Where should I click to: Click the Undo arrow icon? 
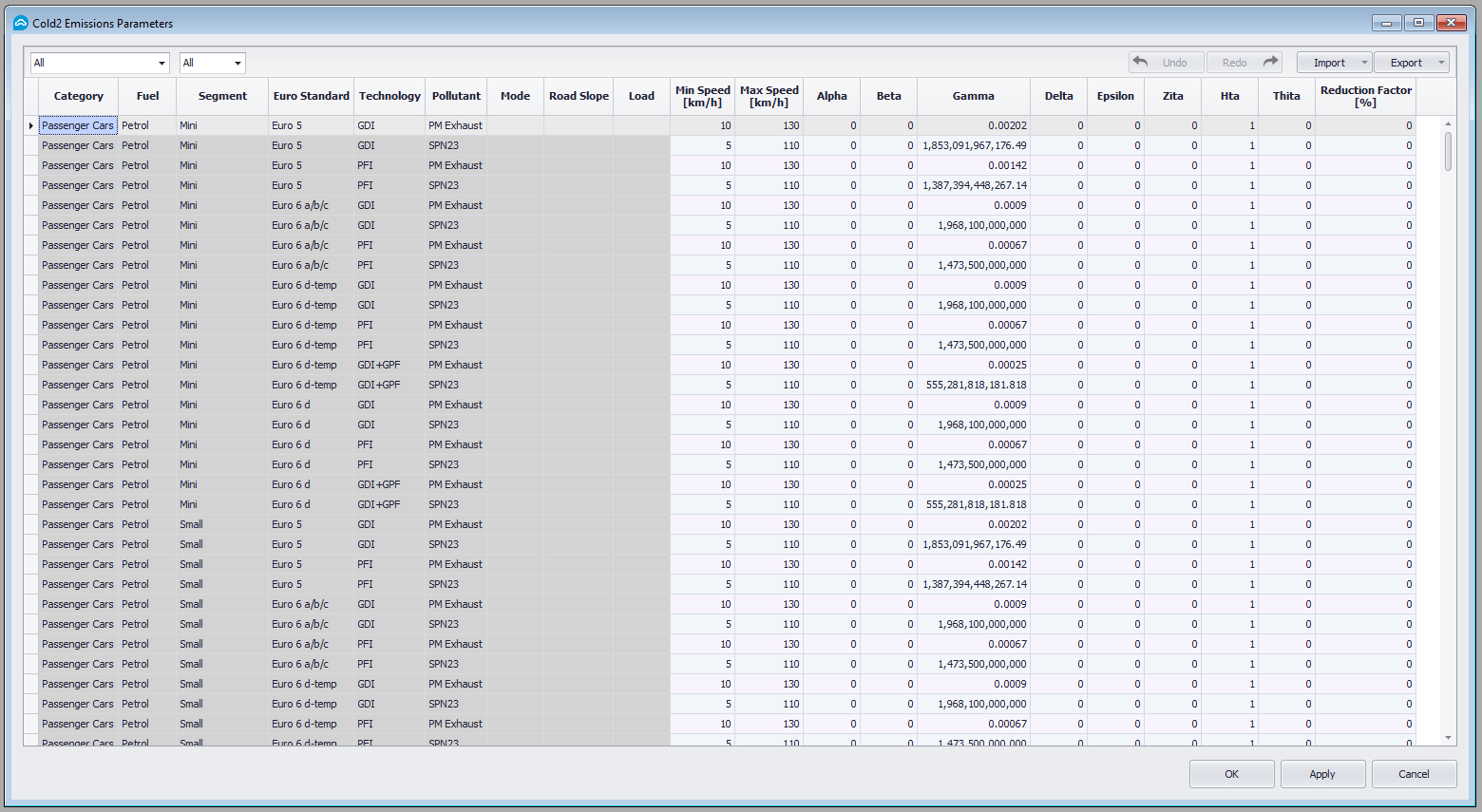1141,62
